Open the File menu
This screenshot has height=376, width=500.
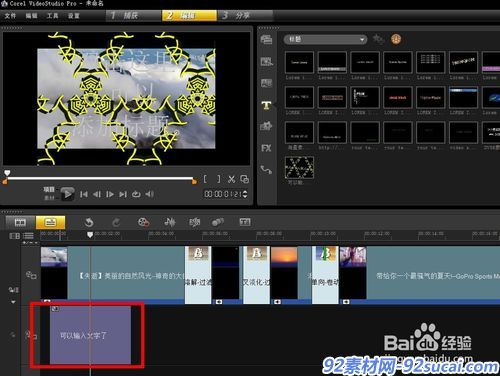coord(10,16)
